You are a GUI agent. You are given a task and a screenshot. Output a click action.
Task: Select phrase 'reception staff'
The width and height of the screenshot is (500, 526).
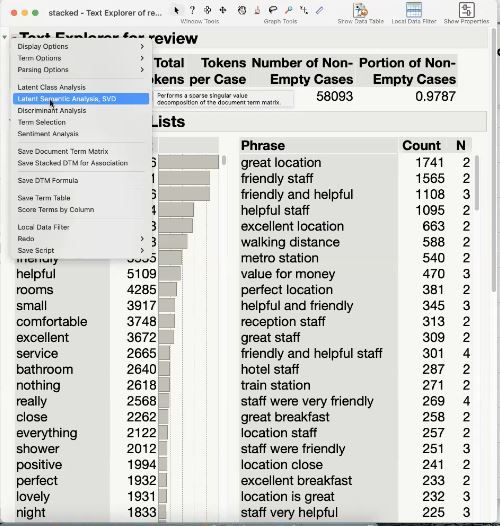[x=283, y=322]
